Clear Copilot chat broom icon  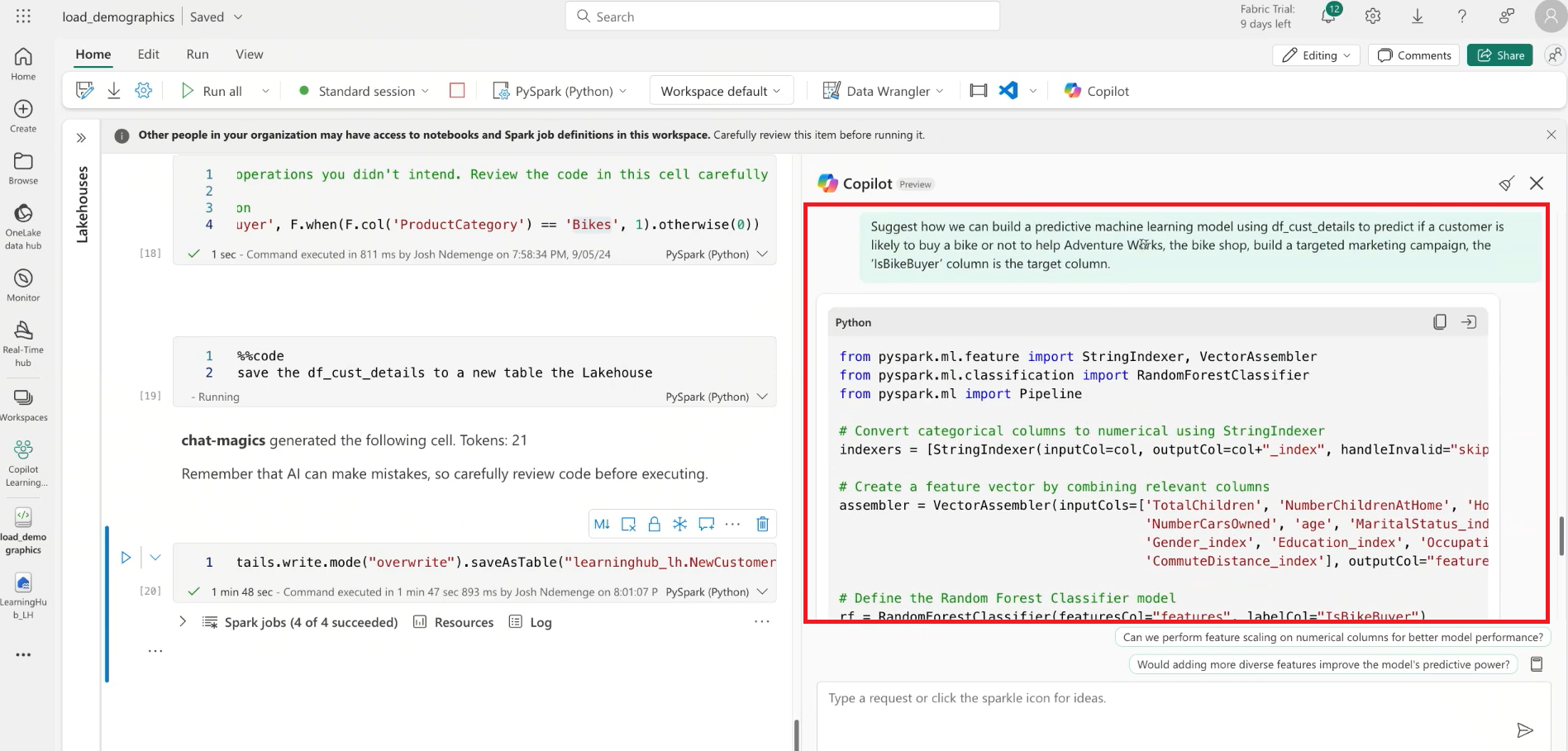[x=1506, y=183]
